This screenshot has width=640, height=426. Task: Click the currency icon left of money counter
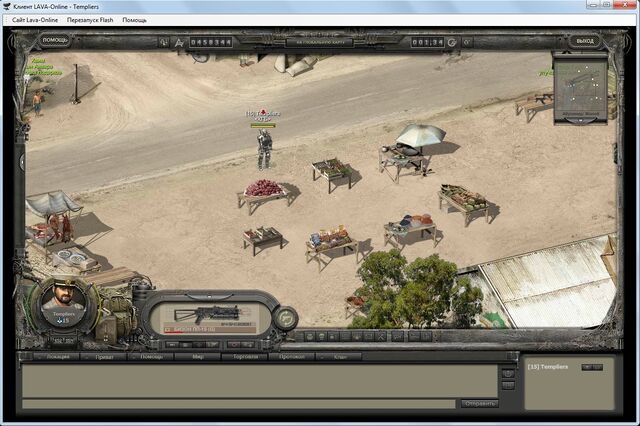[179, 42]
